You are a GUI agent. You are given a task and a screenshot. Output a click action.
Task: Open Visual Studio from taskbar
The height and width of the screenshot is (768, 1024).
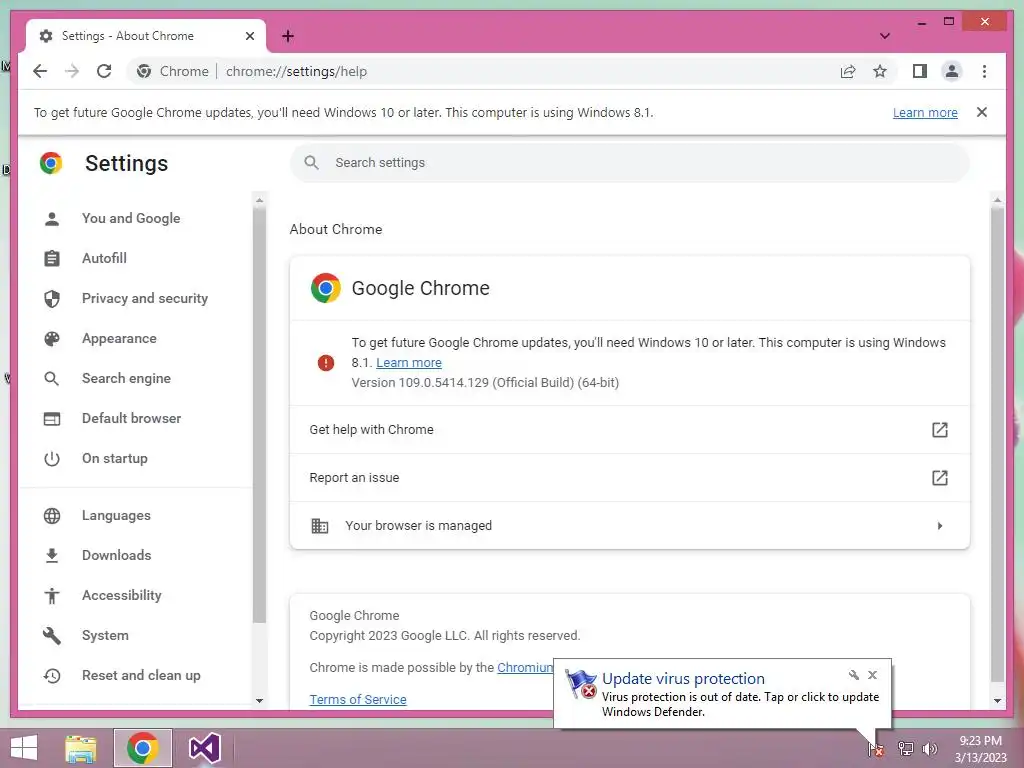click(204, 748)
